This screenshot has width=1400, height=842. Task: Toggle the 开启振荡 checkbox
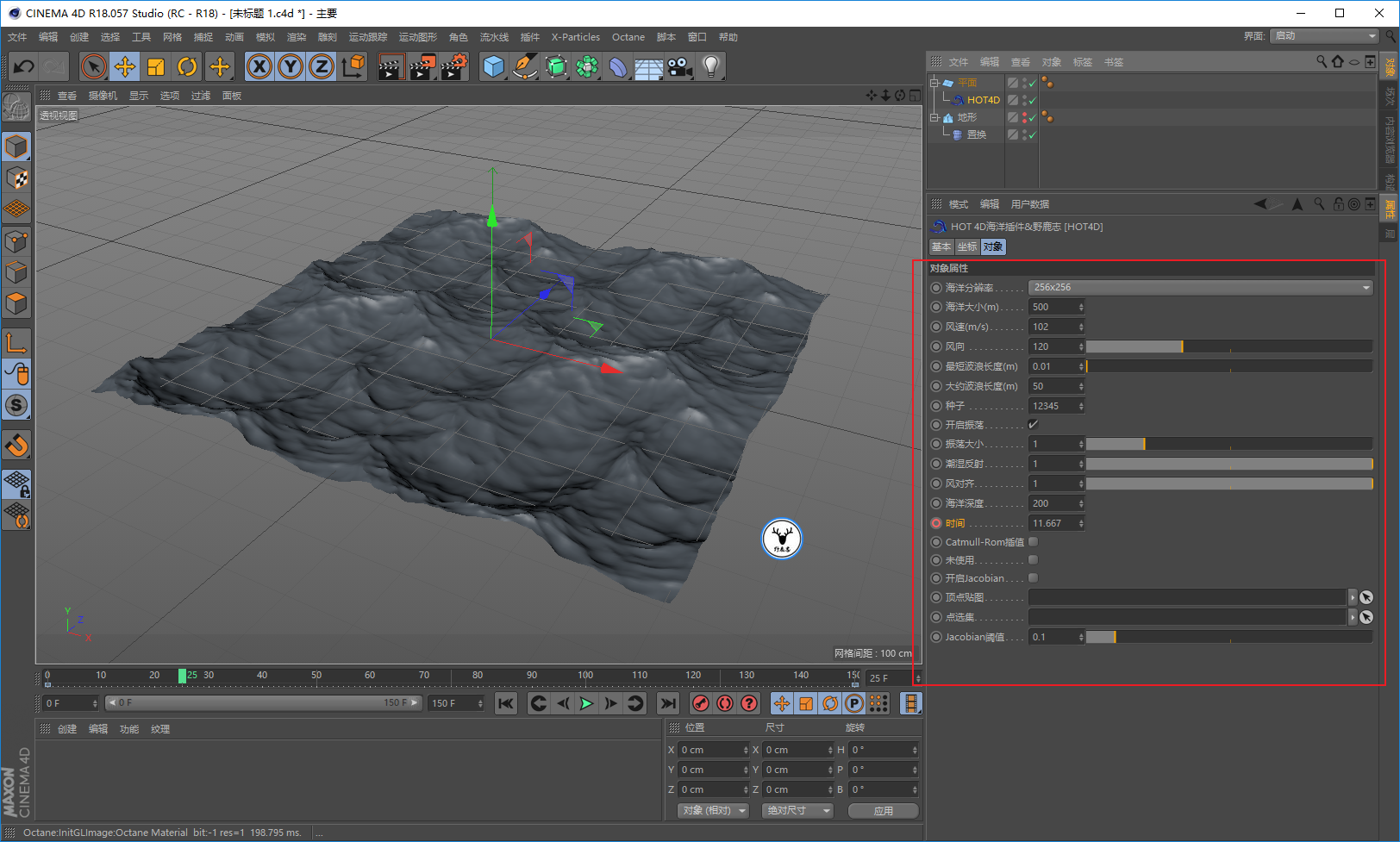(x=1033, y=424)
